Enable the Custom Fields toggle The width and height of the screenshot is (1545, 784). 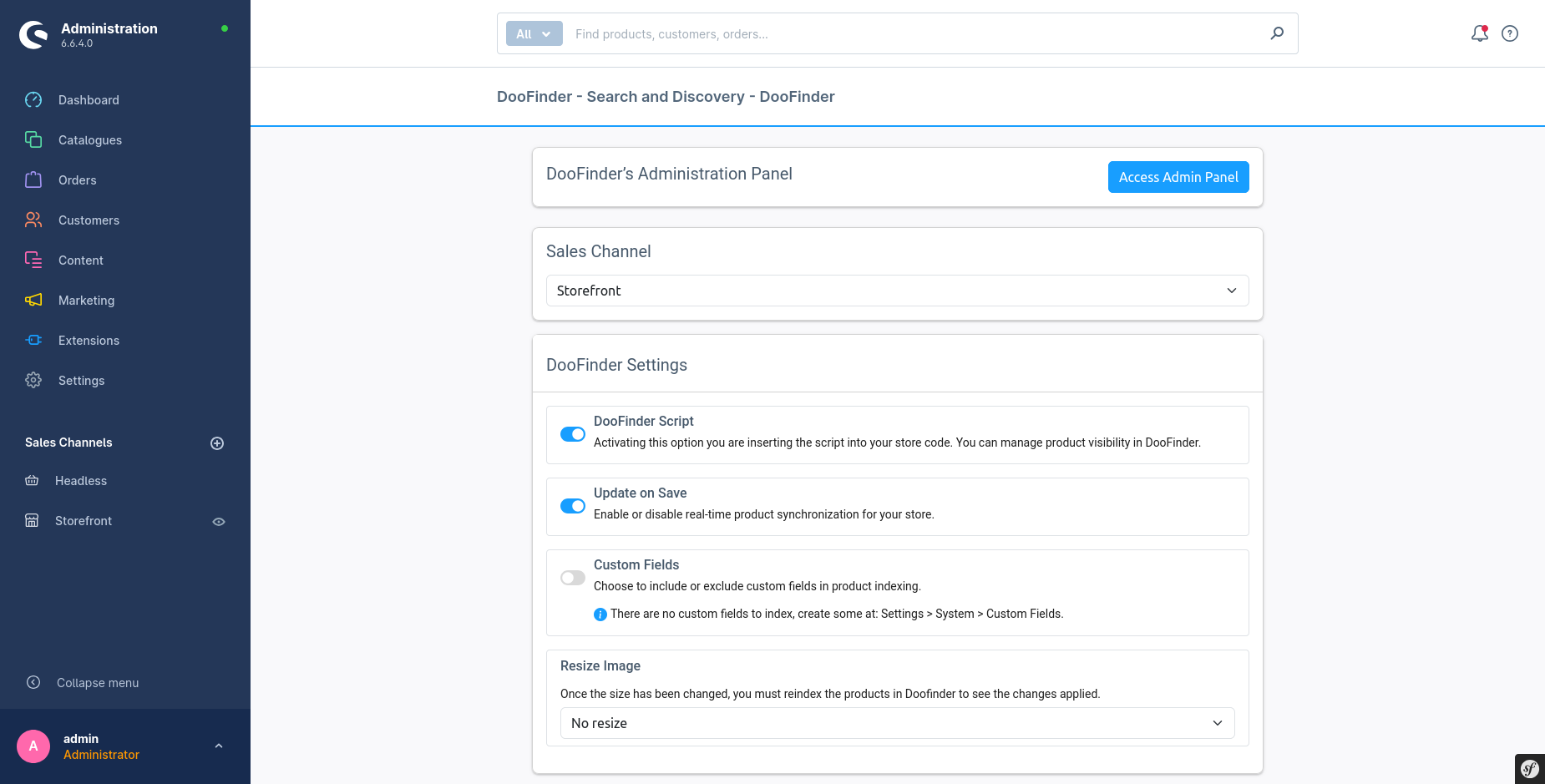coord(573,578)
